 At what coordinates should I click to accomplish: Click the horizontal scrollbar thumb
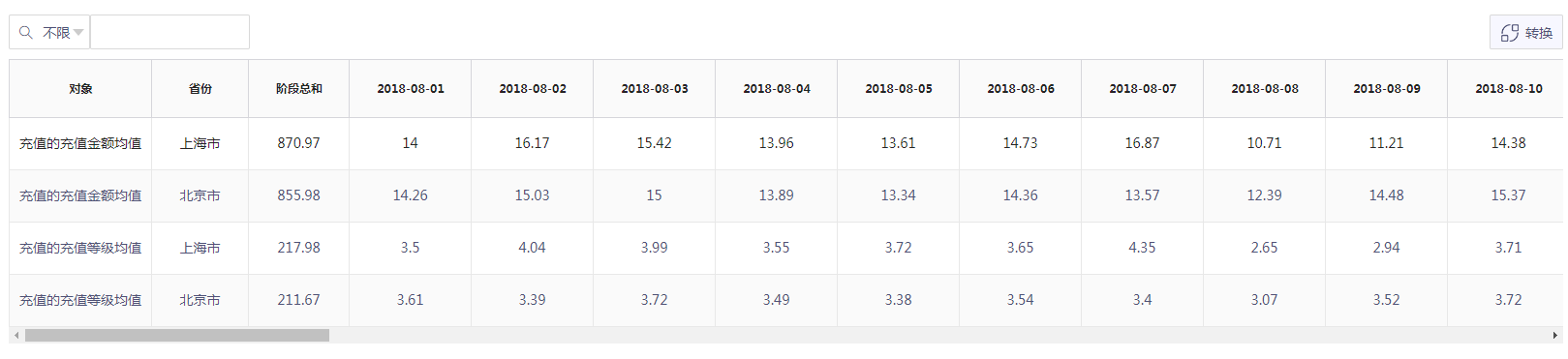click(177, 335)
